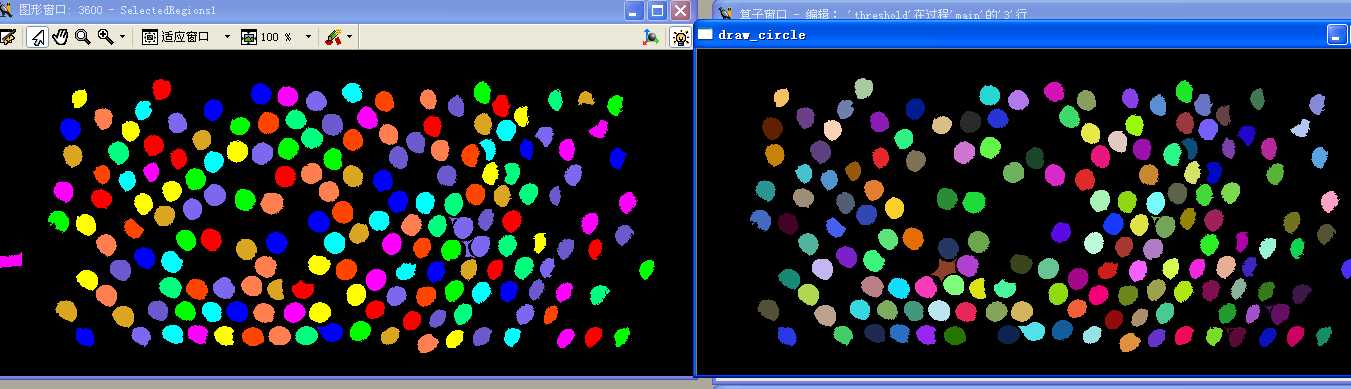Expand the color paint dropdown arrow

[x=350, y=37]
